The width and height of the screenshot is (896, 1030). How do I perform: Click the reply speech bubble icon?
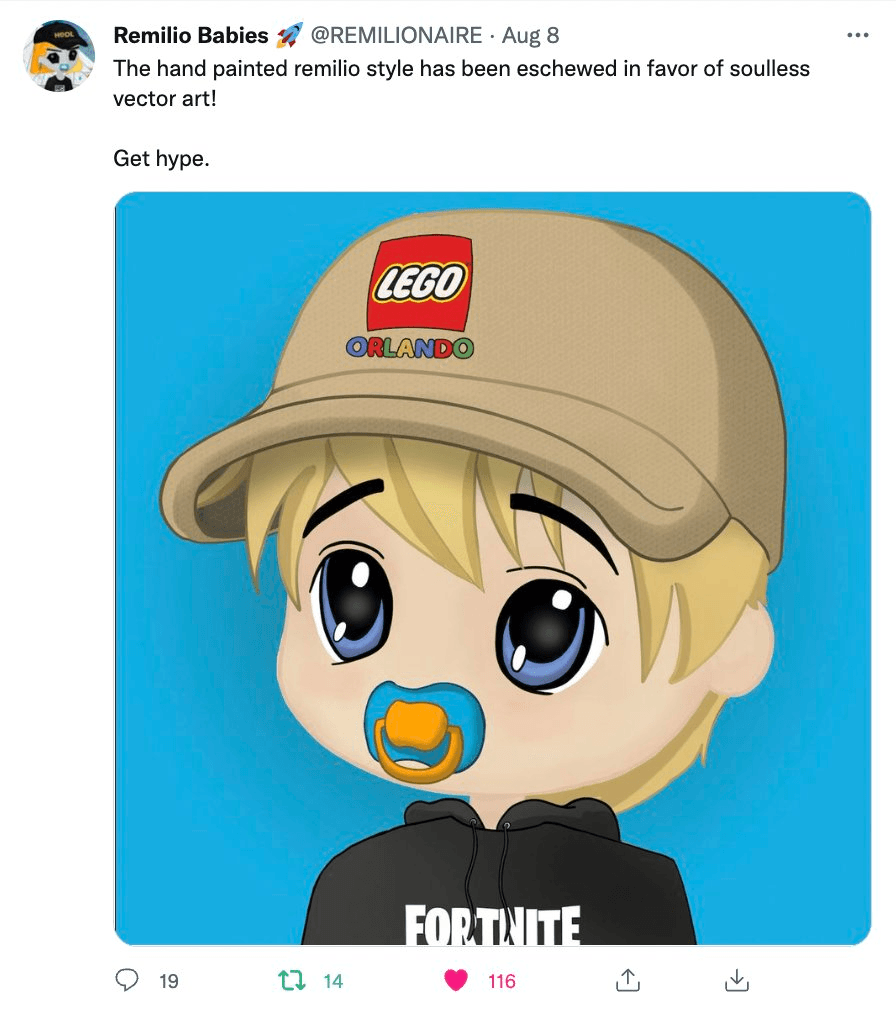coord(127,979)
